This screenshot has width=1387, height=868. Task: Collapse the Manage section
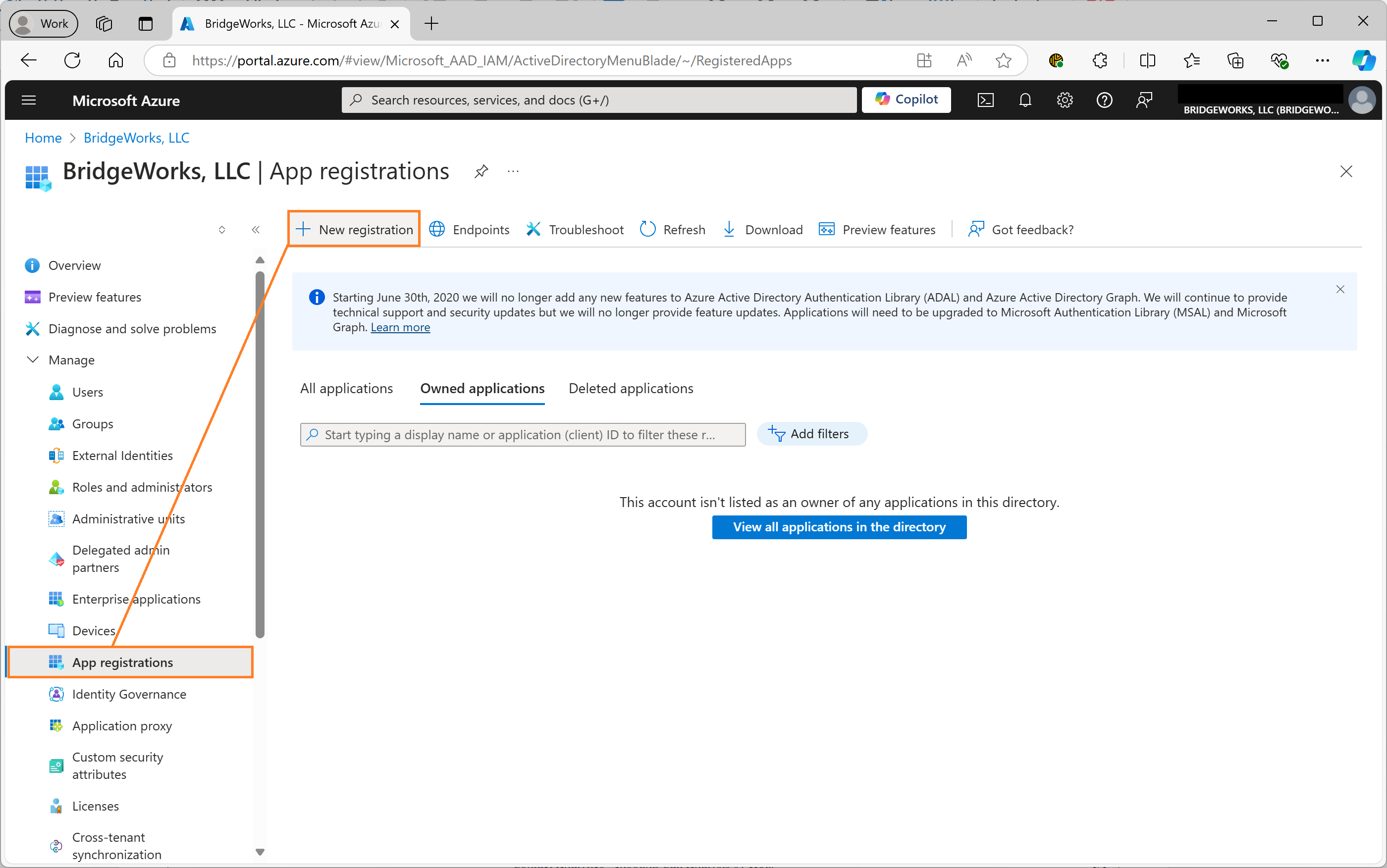[x=33, y=360]
